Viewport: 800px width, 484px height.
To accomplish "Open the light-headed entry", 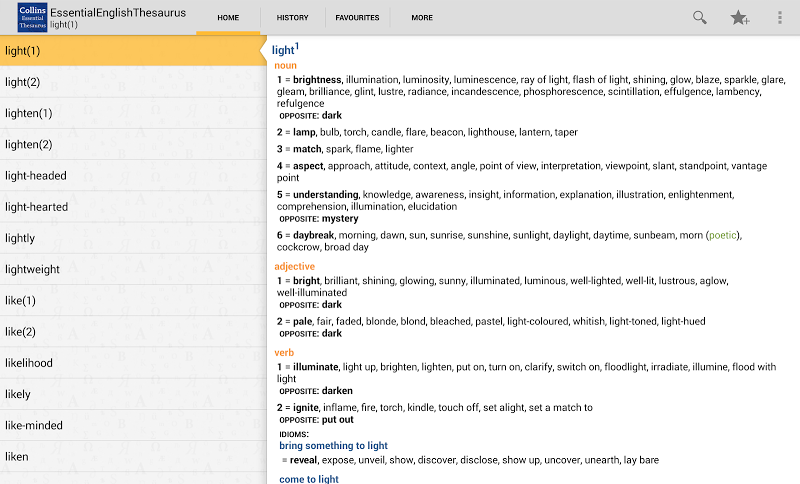I will [x=133, y=175].
